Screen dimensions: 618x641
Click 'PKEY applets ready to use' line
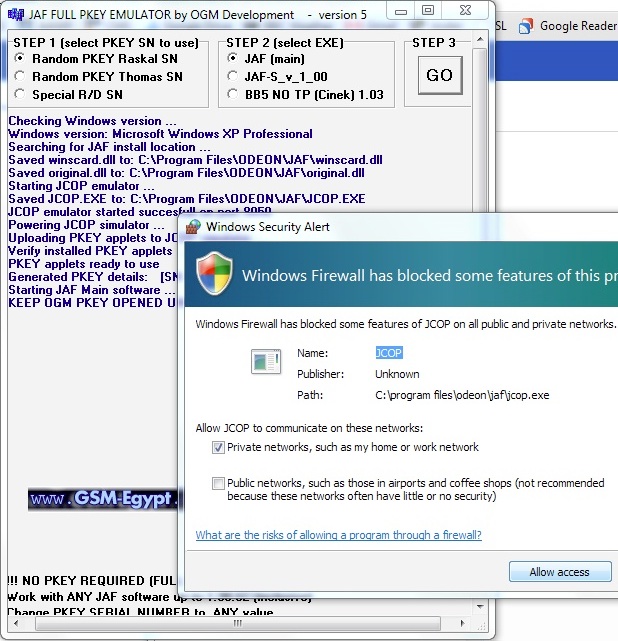[84, 264]
